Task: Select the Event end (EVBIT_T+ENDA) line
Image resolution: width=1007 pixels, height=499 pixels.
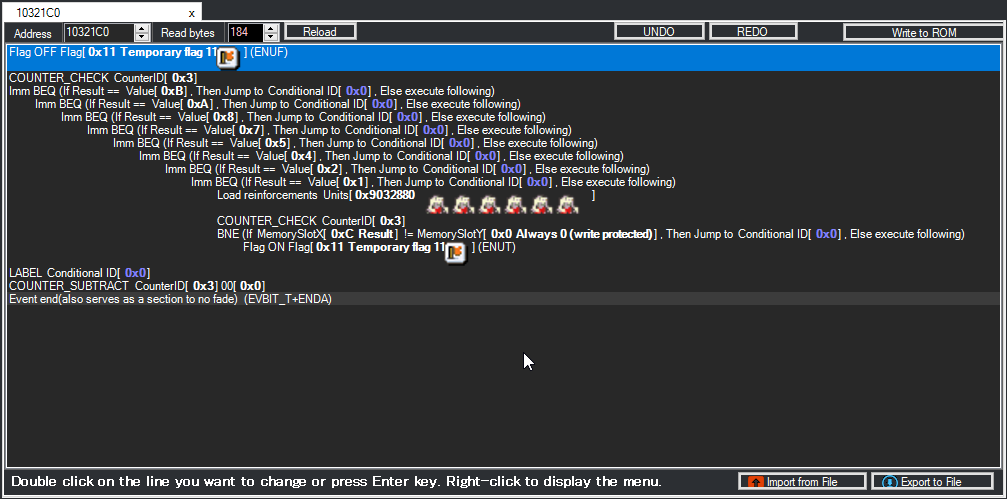Action: 504,299
